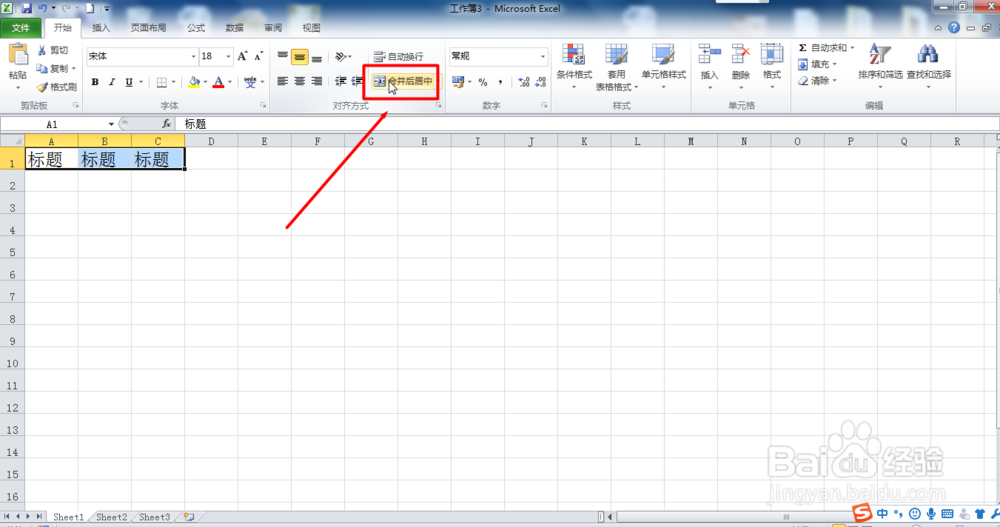
Task: Decrease decimal places
Action: pos(541,82)
